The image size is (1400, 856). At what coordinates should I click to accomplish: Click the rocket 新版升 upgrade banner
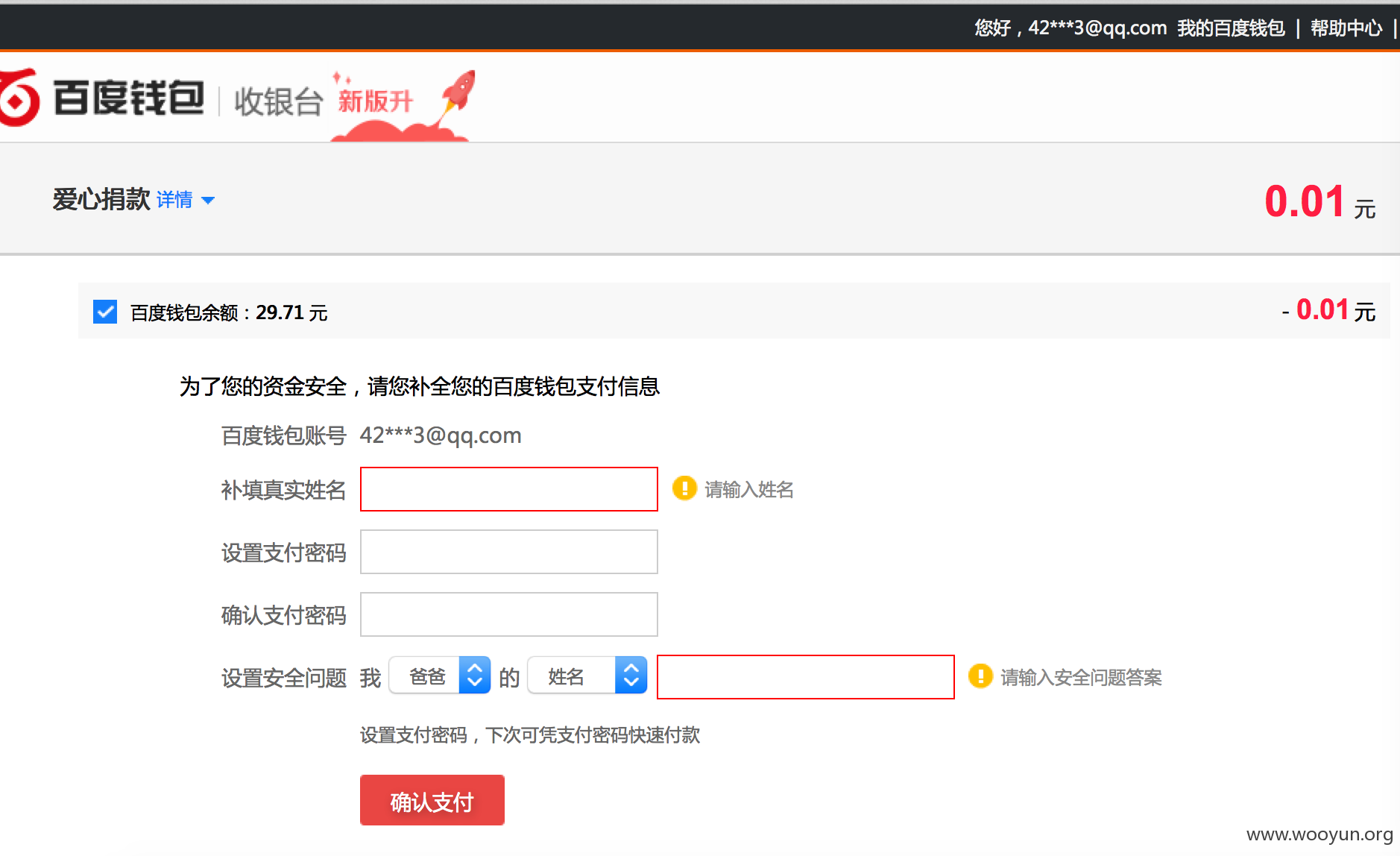(403, 105)
